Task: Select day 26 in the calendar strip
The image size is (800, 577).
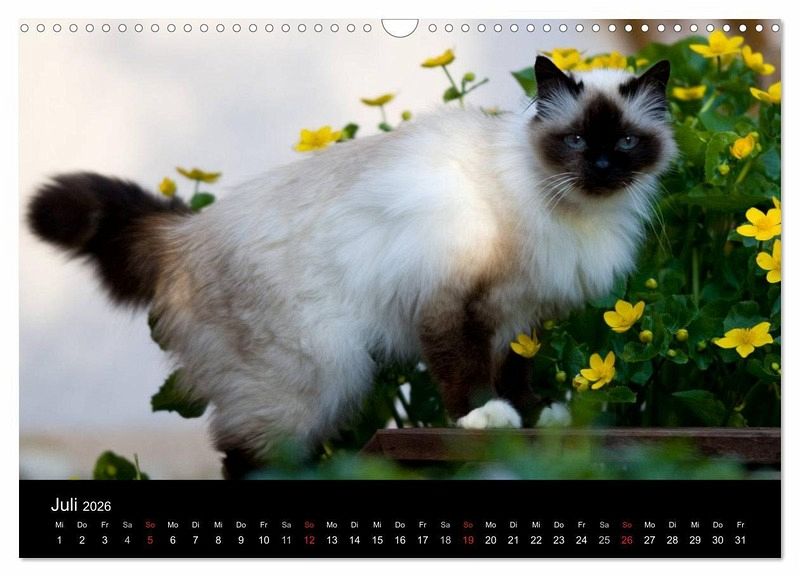Action: [x=627, y=540]
